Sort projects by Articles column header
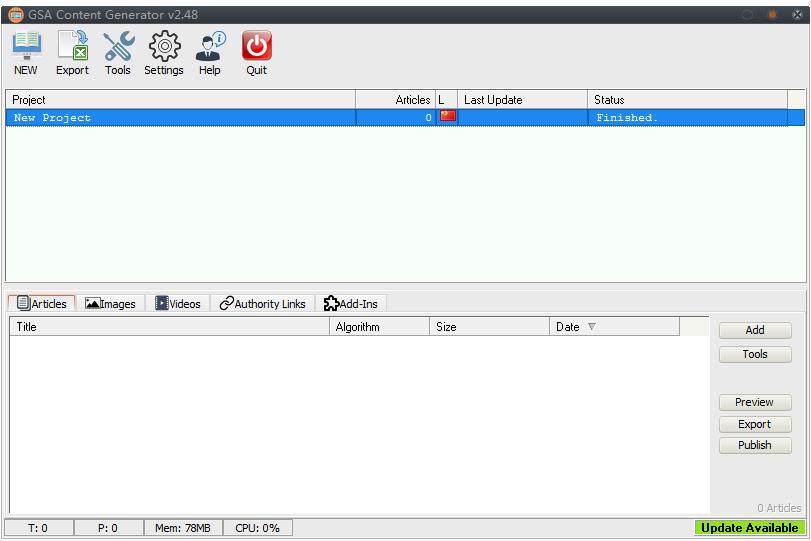 [x=396, y=100]
